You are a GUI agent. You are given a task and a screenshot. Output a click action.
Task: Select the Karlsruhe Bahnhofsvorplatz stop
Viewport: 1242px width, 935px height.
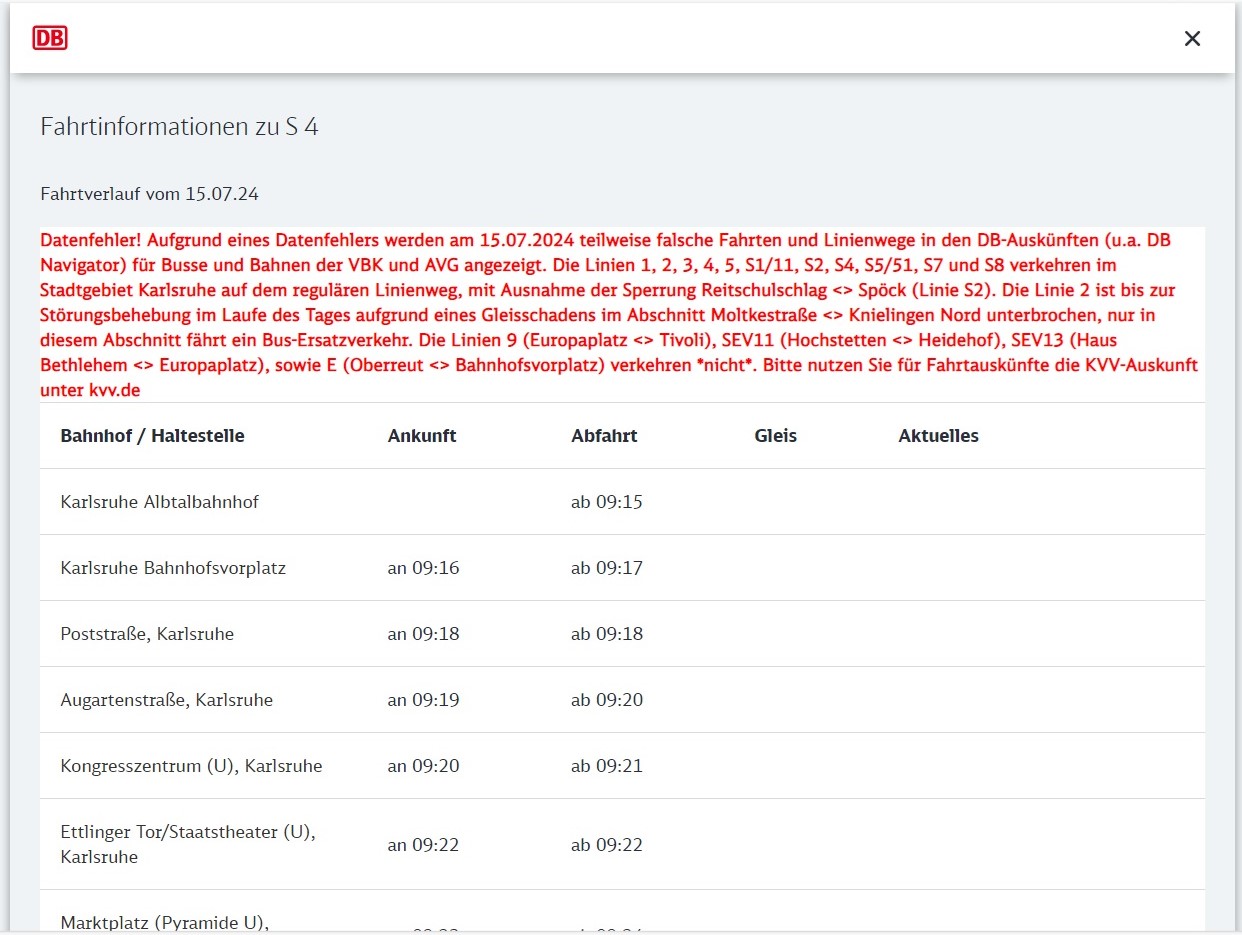(x=173, y=568)
